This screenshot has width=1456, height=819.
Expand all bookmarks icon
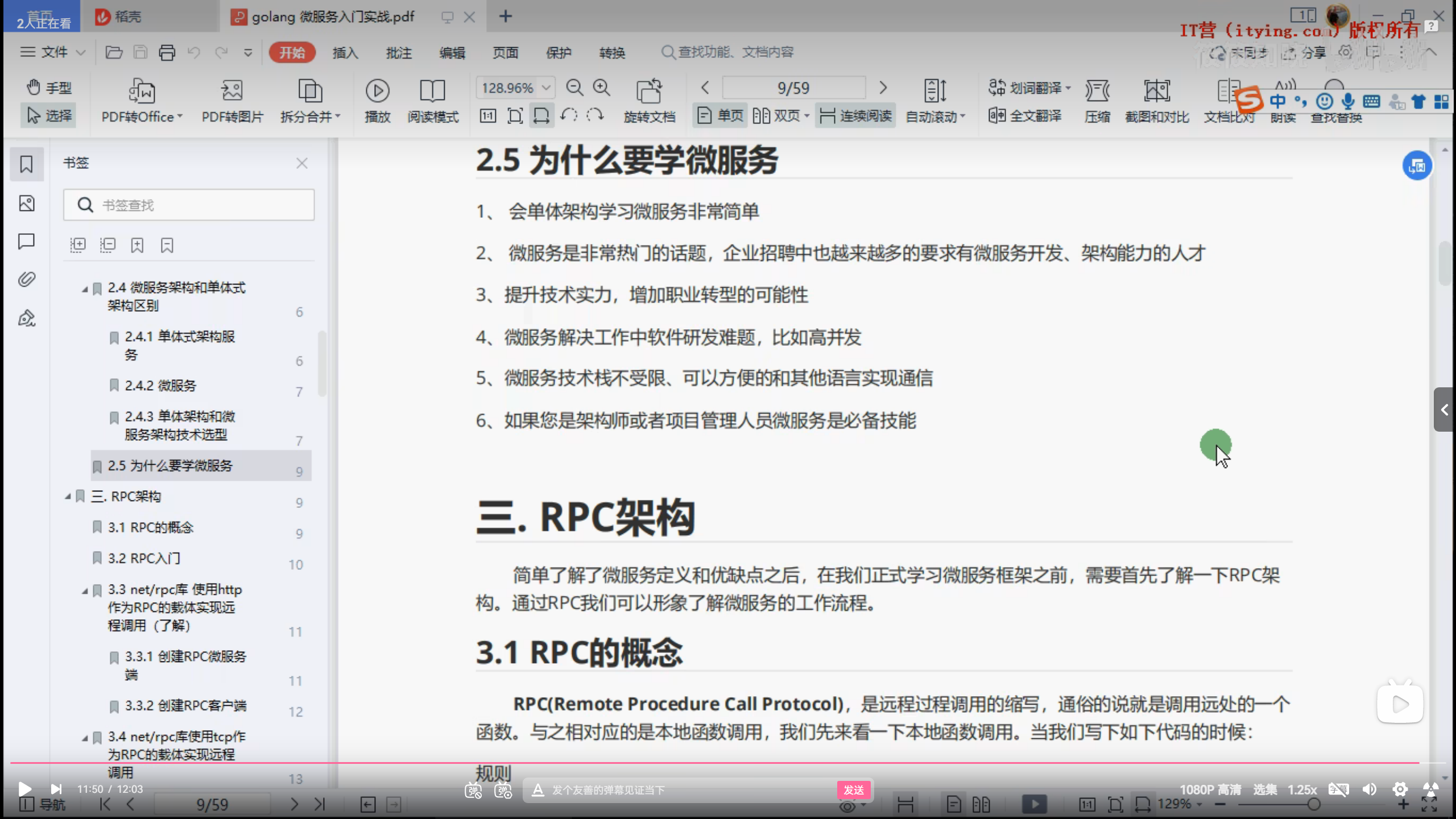(x=78, y=245)
